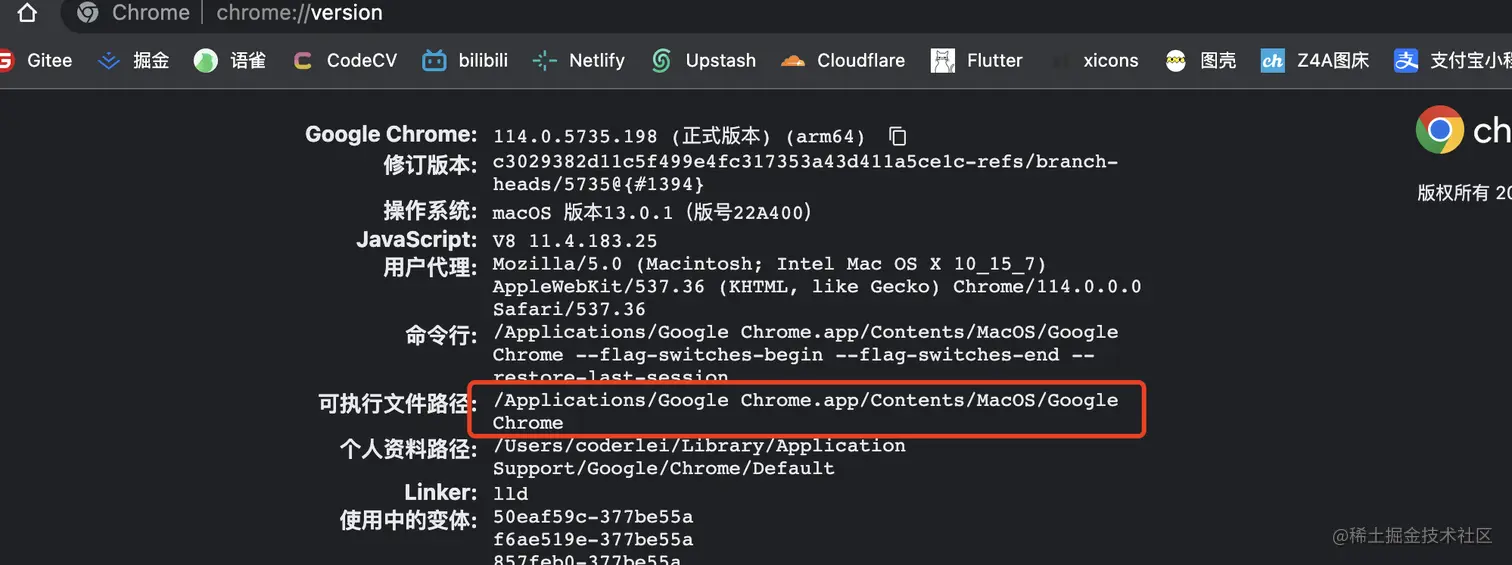
Task: Copy the version string with the copy icon
Action: pos(898,136)
